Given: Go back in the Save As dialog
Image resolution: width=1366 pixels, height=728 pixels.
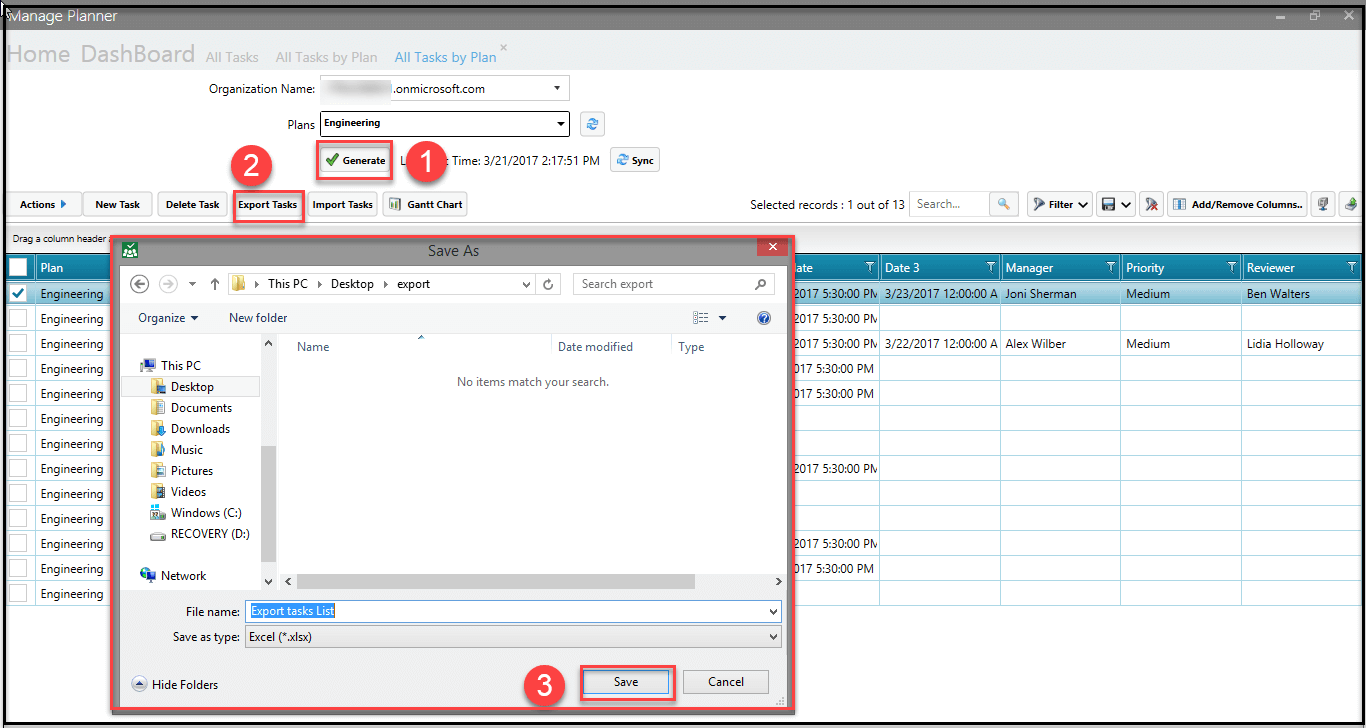Looking at the screenshot, I should pyautogui.click(x=140, y=284).
